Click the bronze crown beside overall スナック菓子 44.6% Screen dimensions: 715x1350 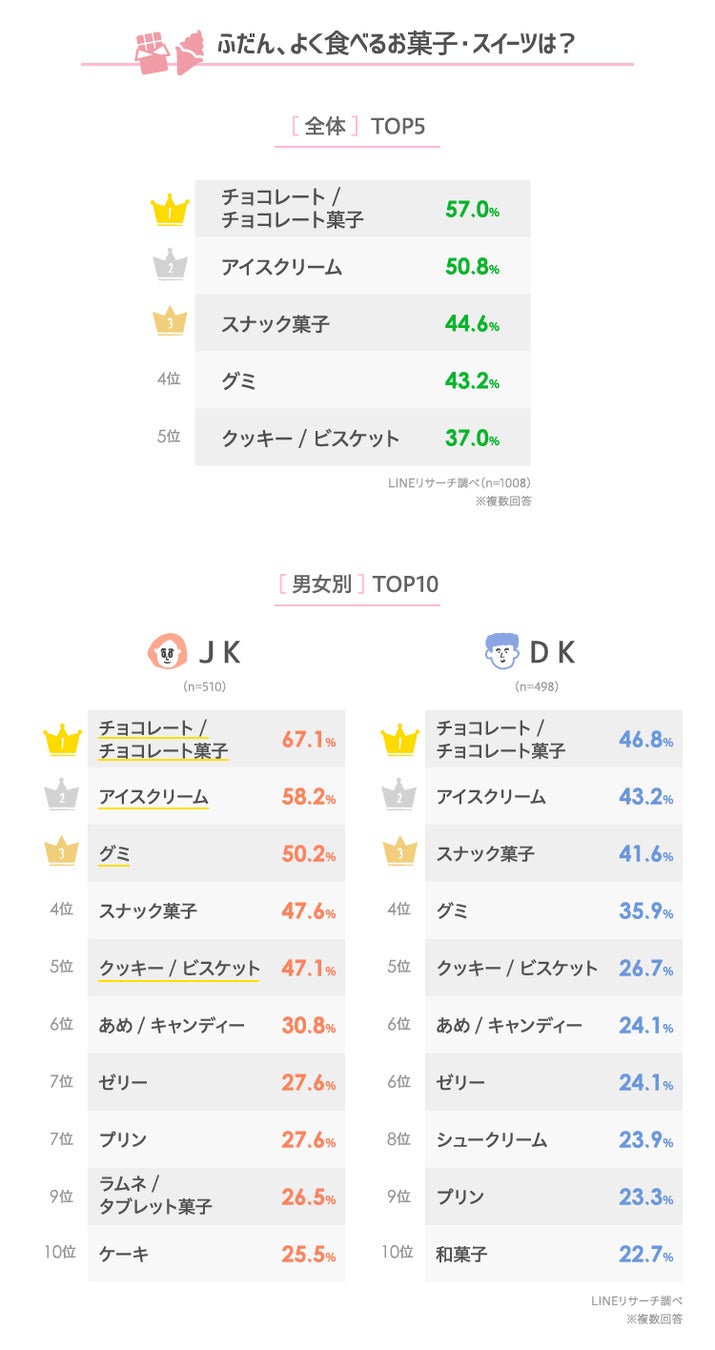tap(169, 323)
